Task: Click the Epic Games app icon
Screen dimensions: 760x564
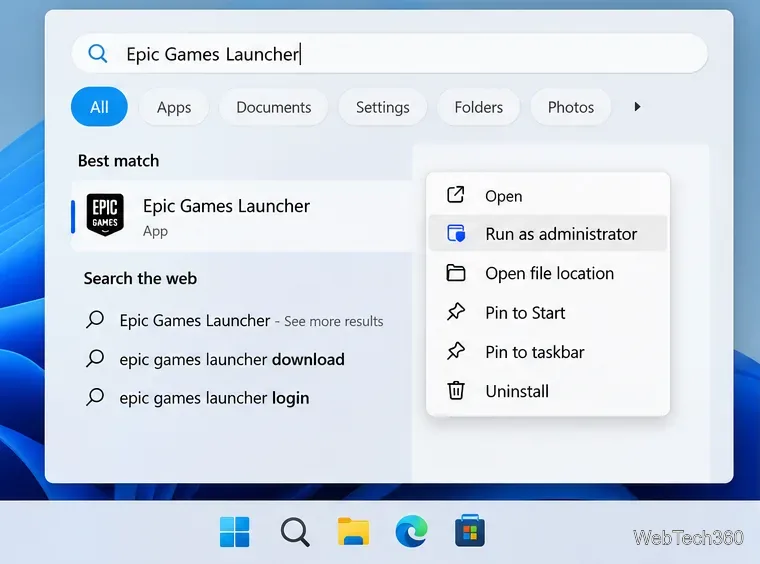Action: (x=105, y=215)
